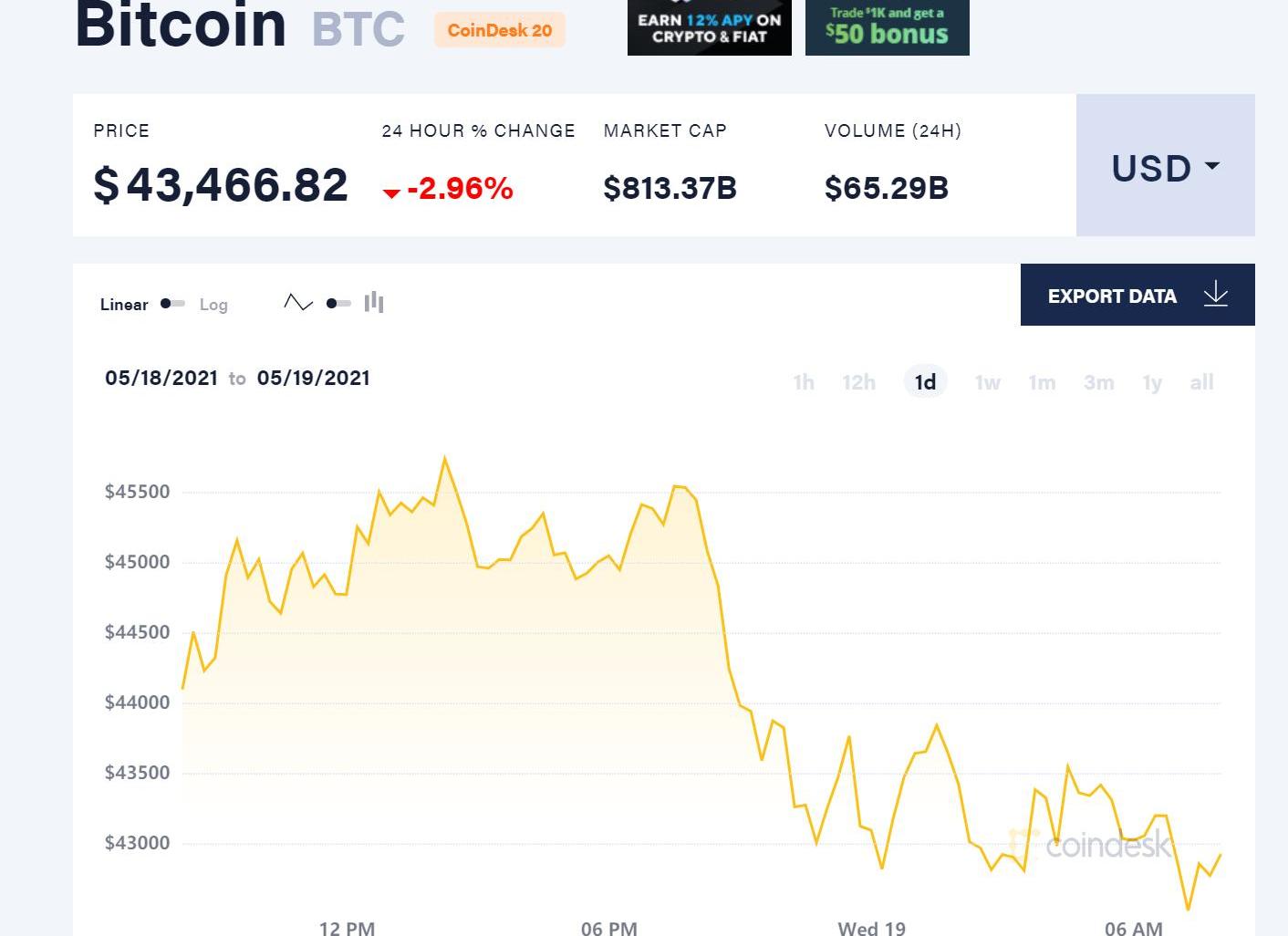Image resolution: width=1288 pixels, height=936 pixels.
Task: View all-time price history
Action: (1201, 382)
